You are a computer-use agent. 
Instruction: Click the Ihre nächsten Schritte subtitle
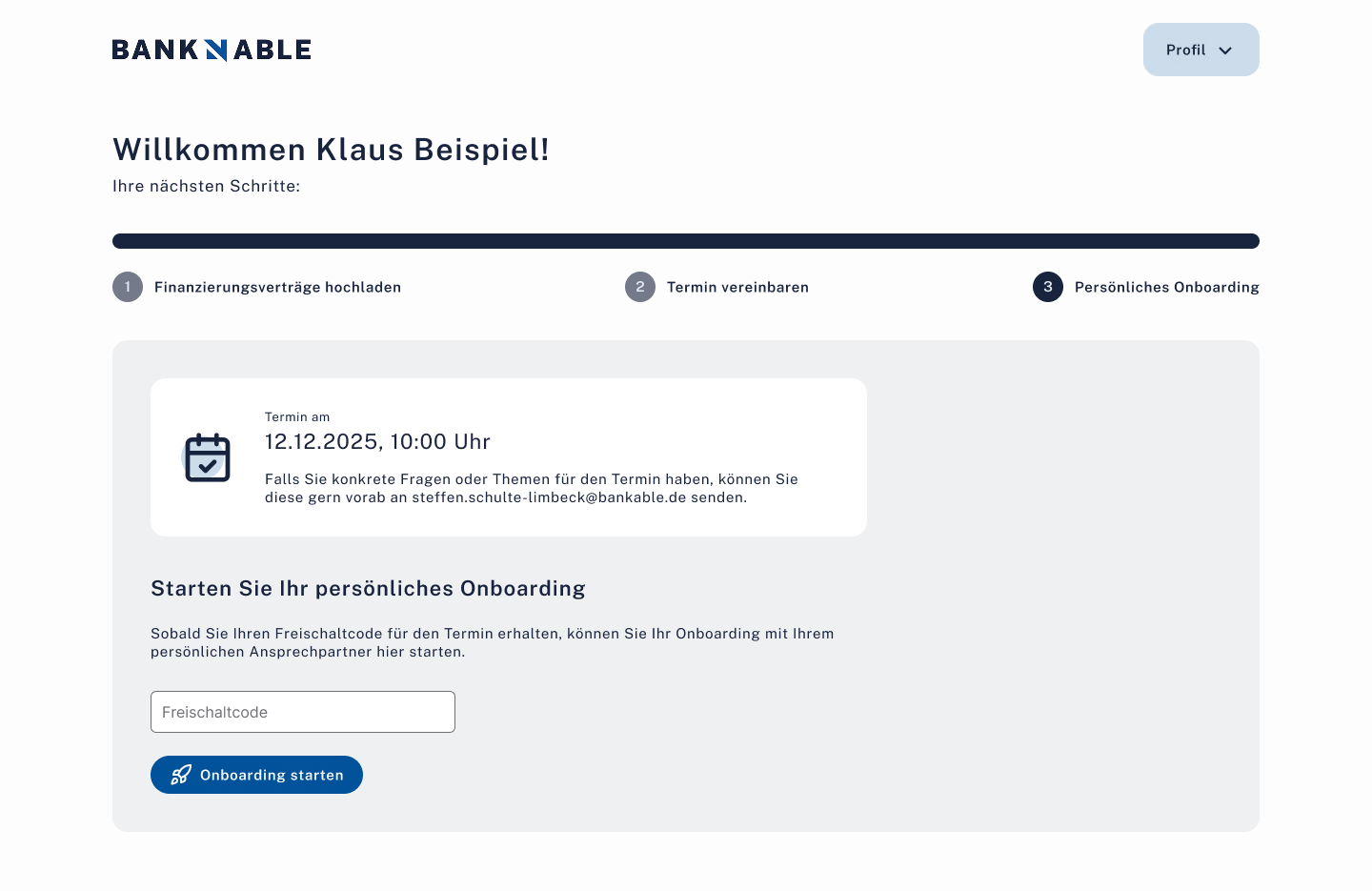click(206, 186)
